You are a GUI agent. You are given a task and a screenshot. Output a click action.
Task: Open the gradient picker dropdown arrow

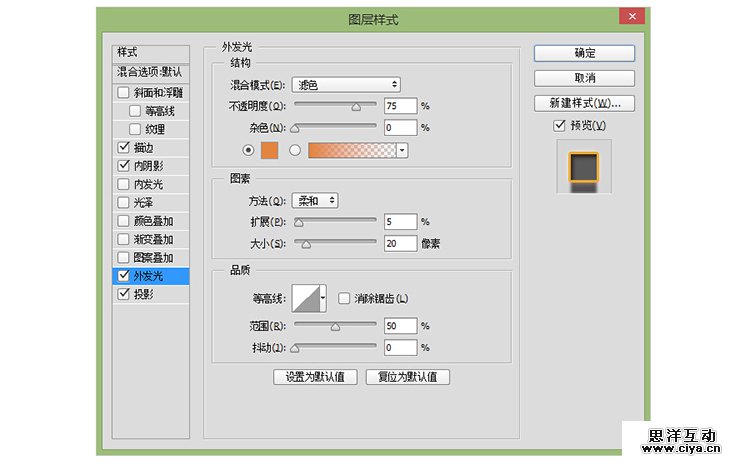click(x=402, y=150)
